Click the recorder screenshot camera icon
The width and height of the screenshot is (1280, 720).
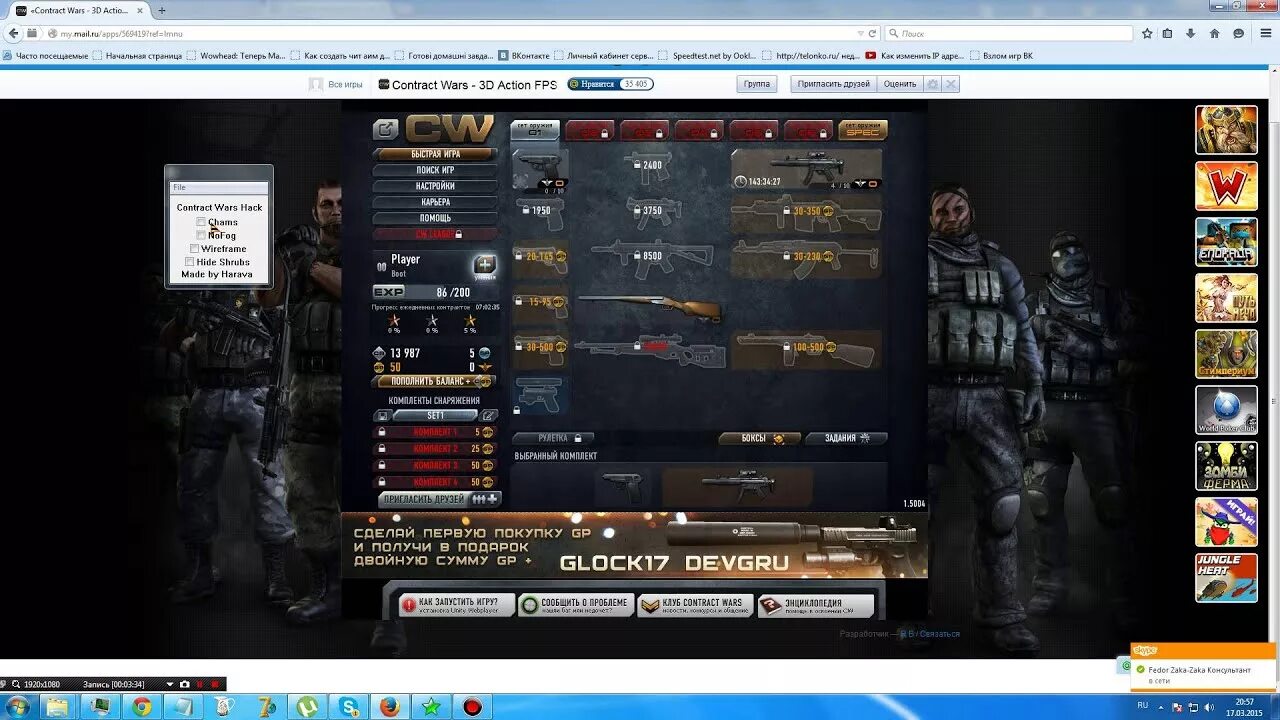tap(184, 684)
